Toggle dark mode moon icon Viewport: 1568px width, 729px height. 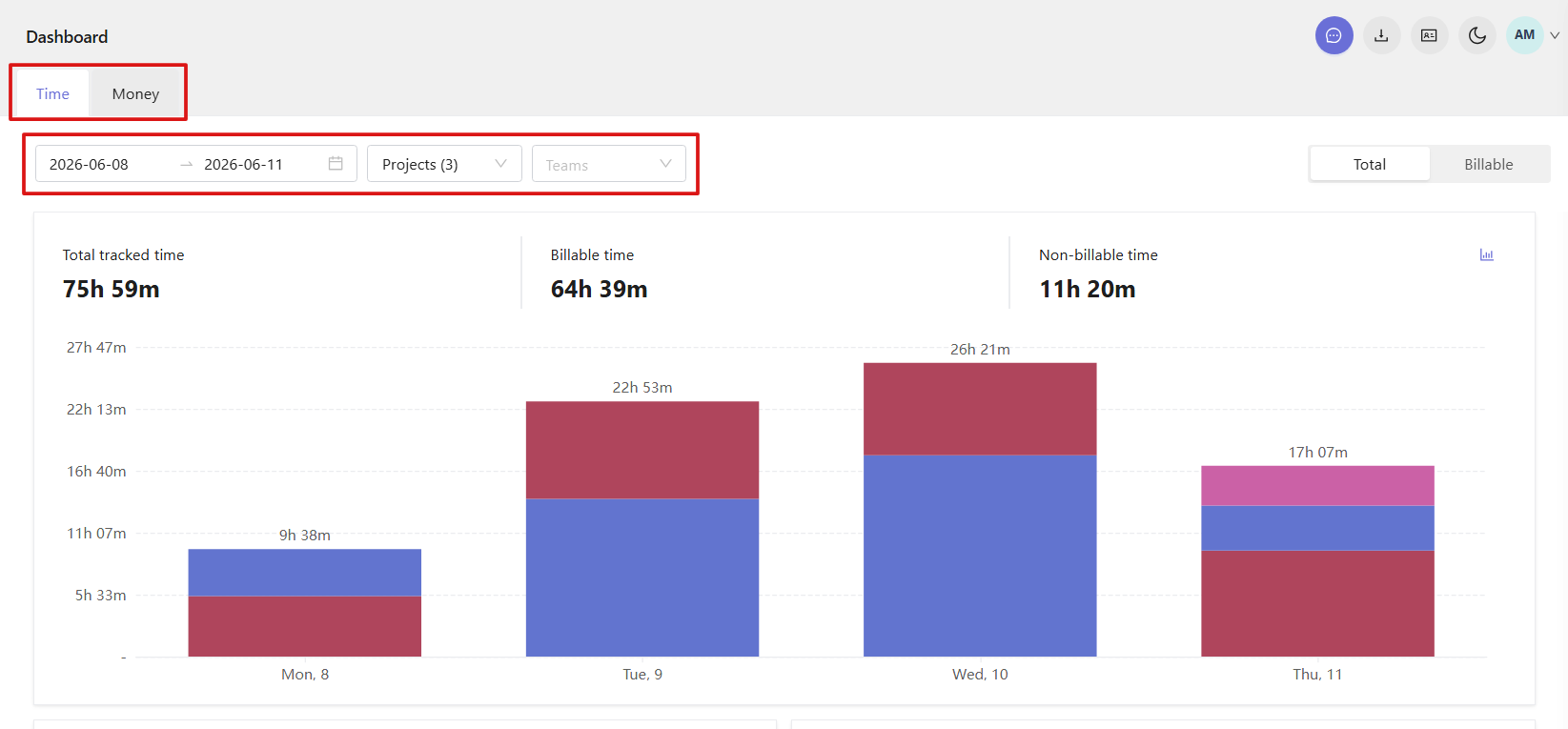(1476, 35)
